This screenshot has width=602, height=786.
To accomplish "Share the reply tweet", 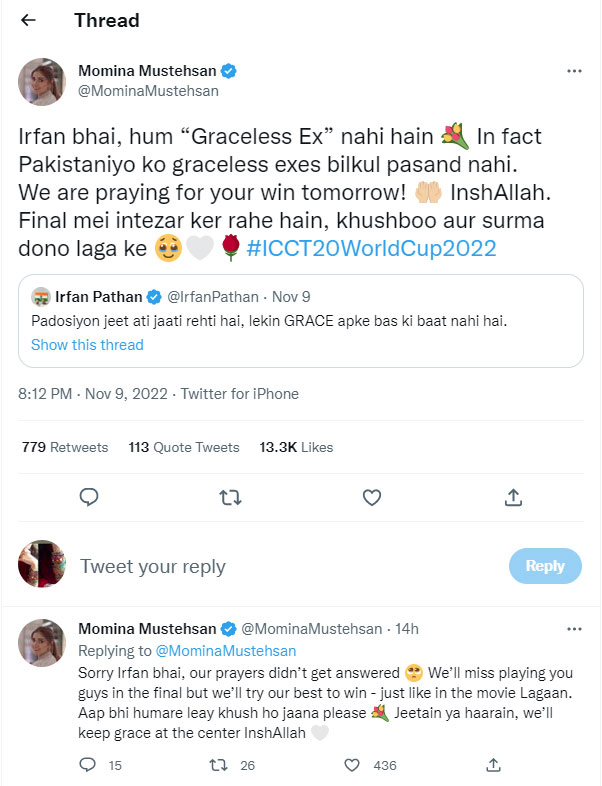I will (493, 765).
